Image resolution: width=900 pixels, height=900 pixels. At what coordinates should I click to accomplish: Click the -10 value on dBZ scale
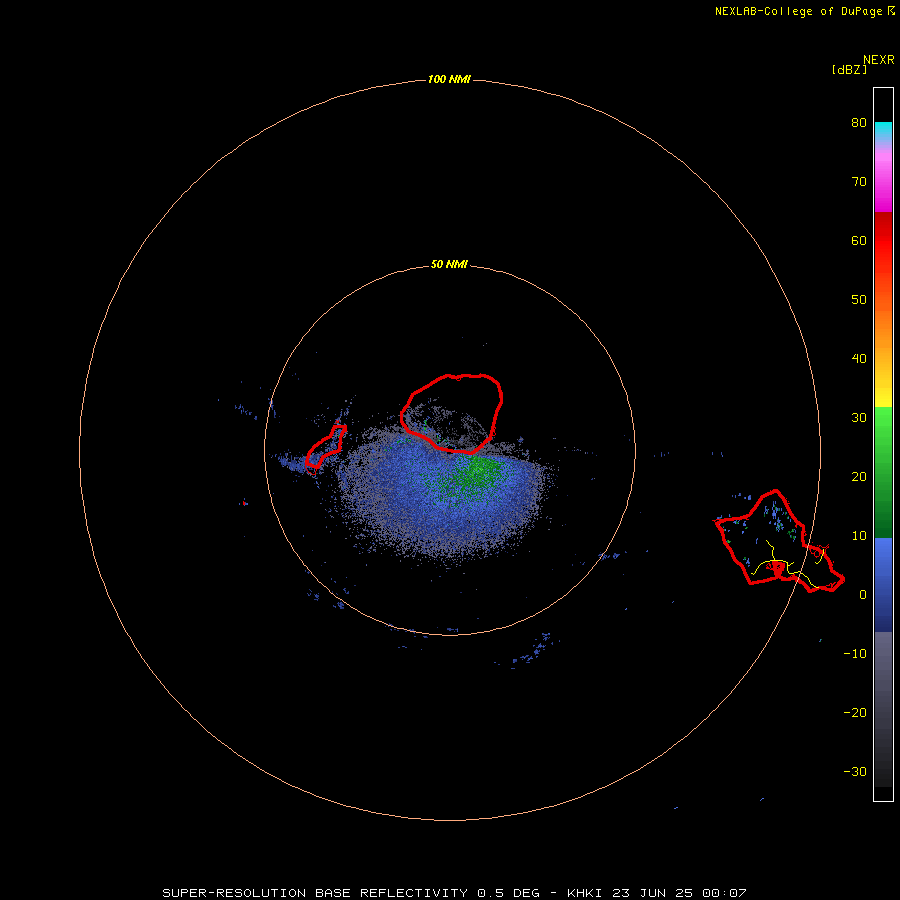click(x=855, y=654)
